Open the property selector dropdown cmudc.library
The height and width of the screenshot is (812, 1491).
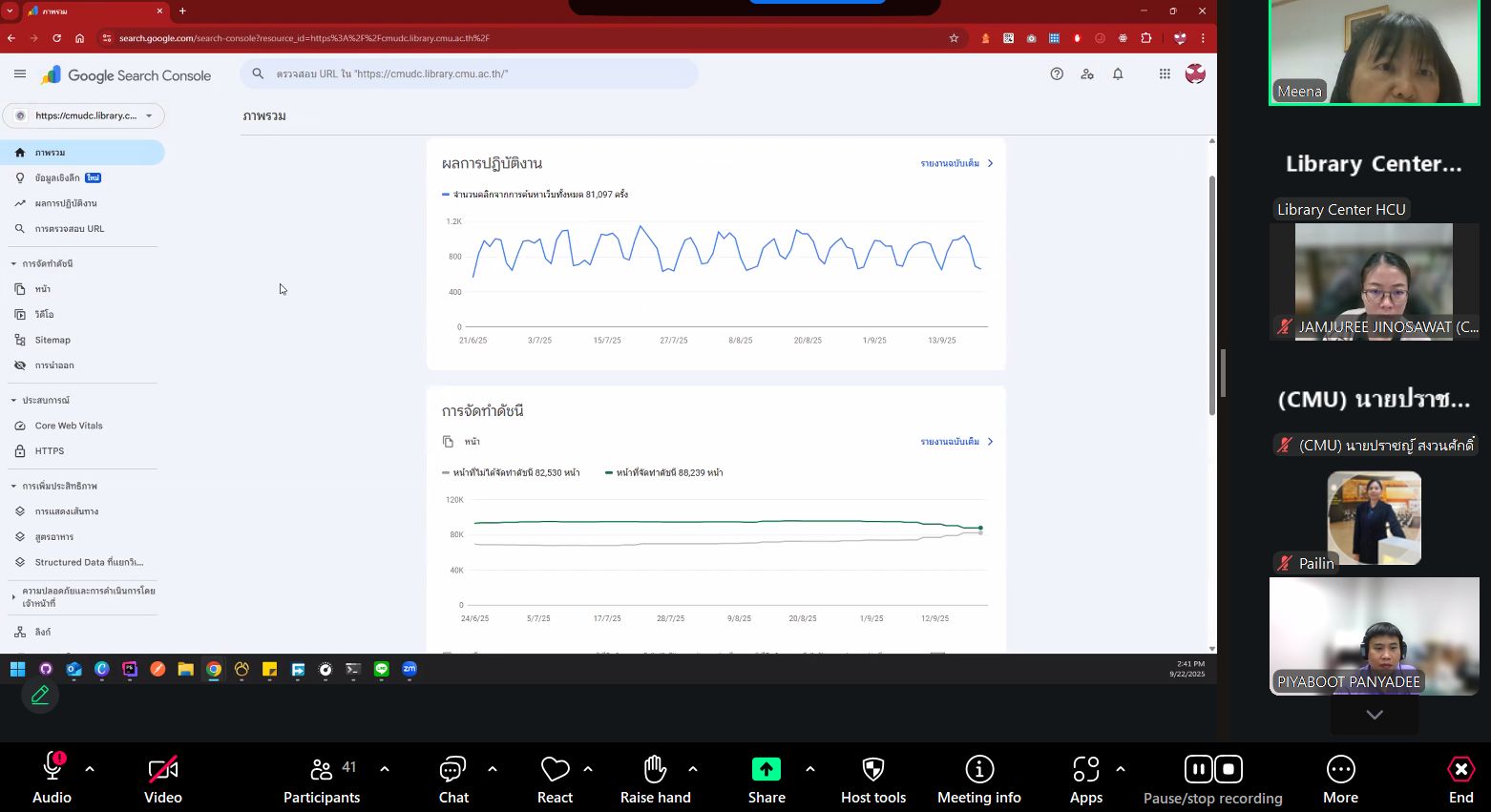pos(84,115)
